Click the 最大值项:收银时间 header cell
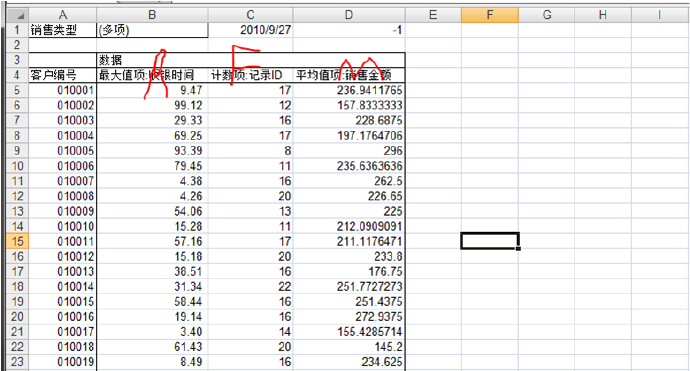690x371 pixels. (152, 75)
